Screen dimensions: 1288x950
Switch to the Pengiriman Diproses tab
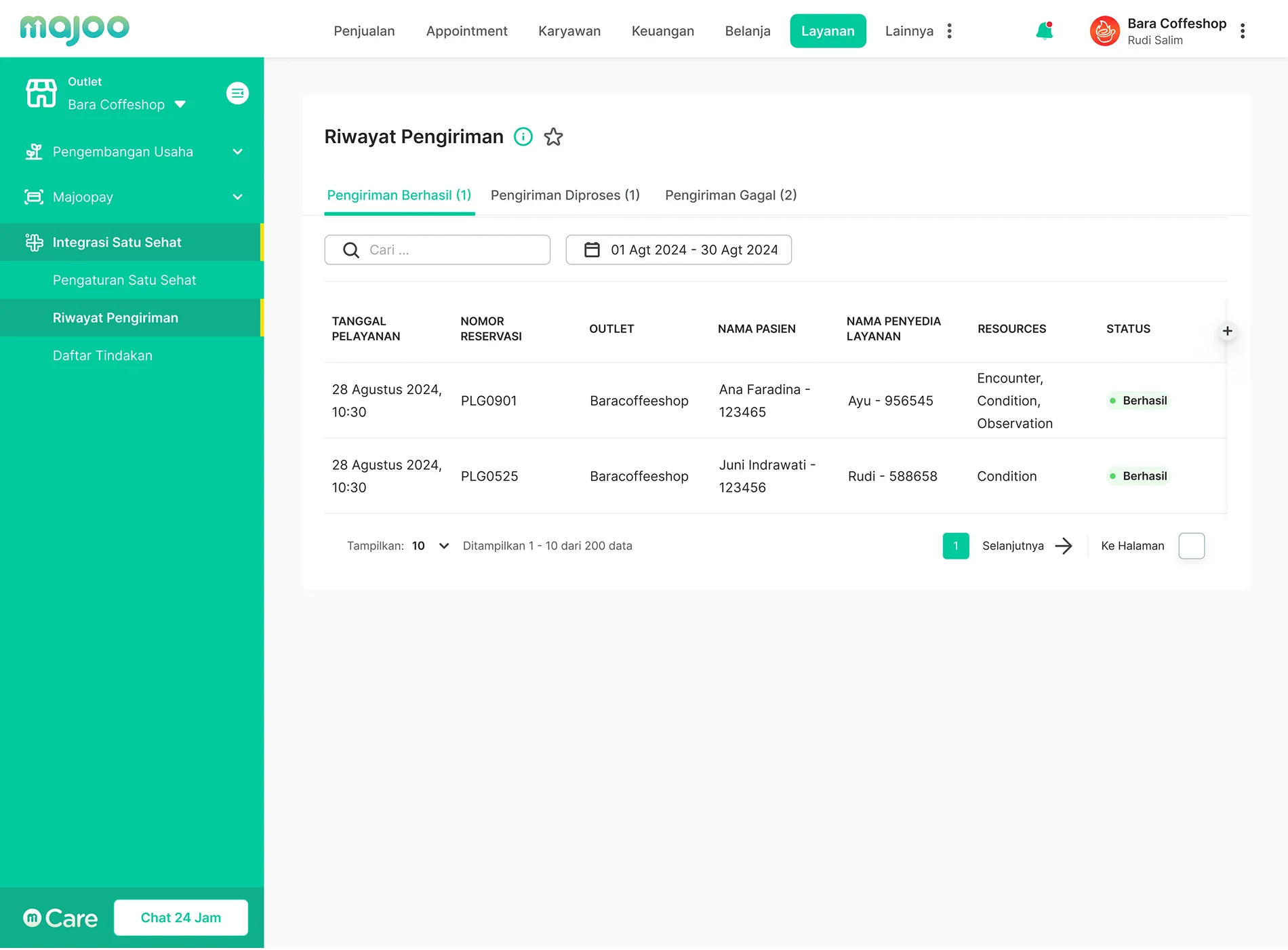[565, 195]
